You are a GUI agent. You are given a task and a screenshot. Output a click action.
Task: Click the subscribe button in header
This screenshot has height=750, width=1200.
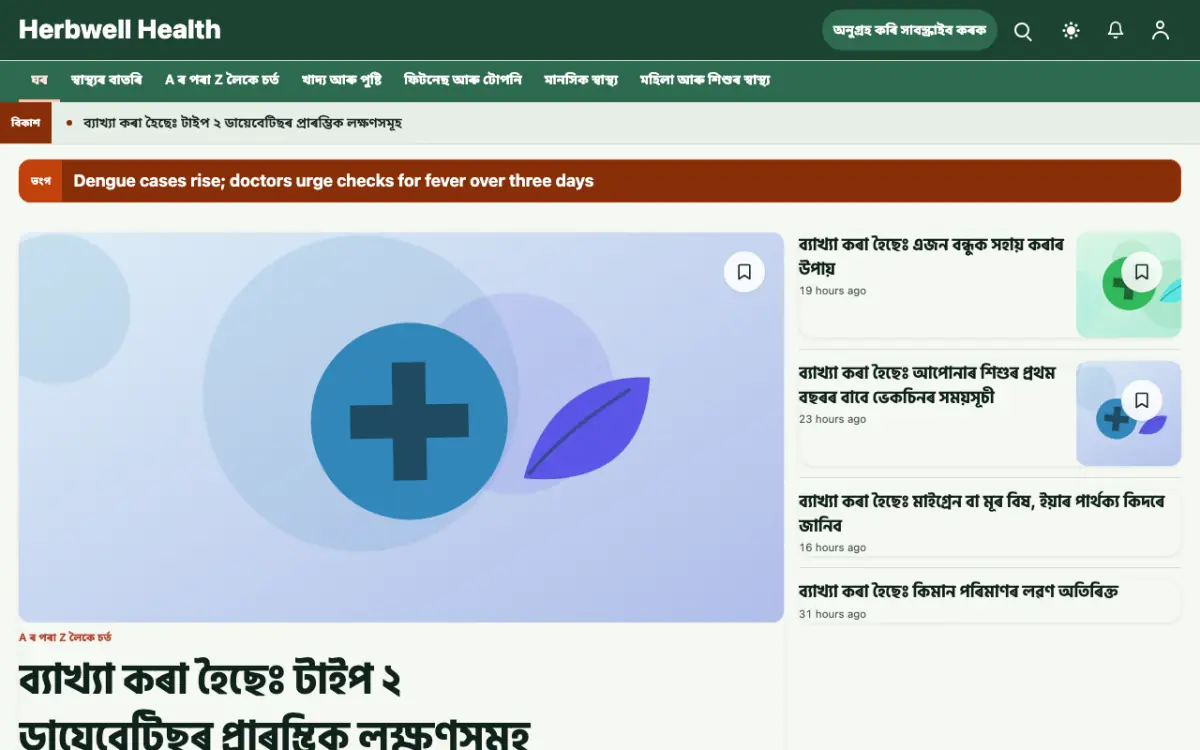(x=910, y=30)
